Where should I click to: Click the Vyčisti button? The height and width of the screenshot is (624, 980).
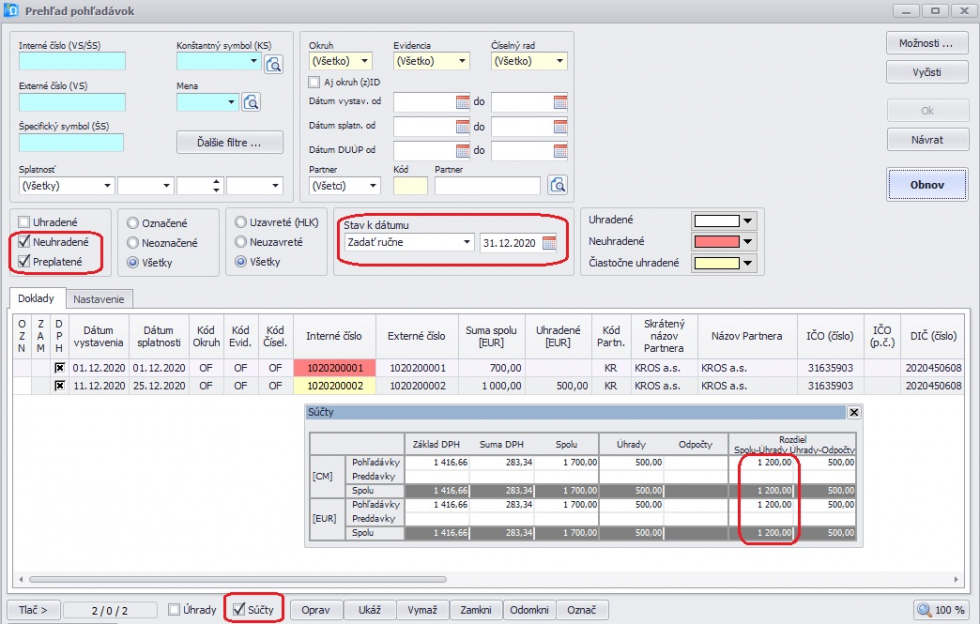click(x=926, y=72)
